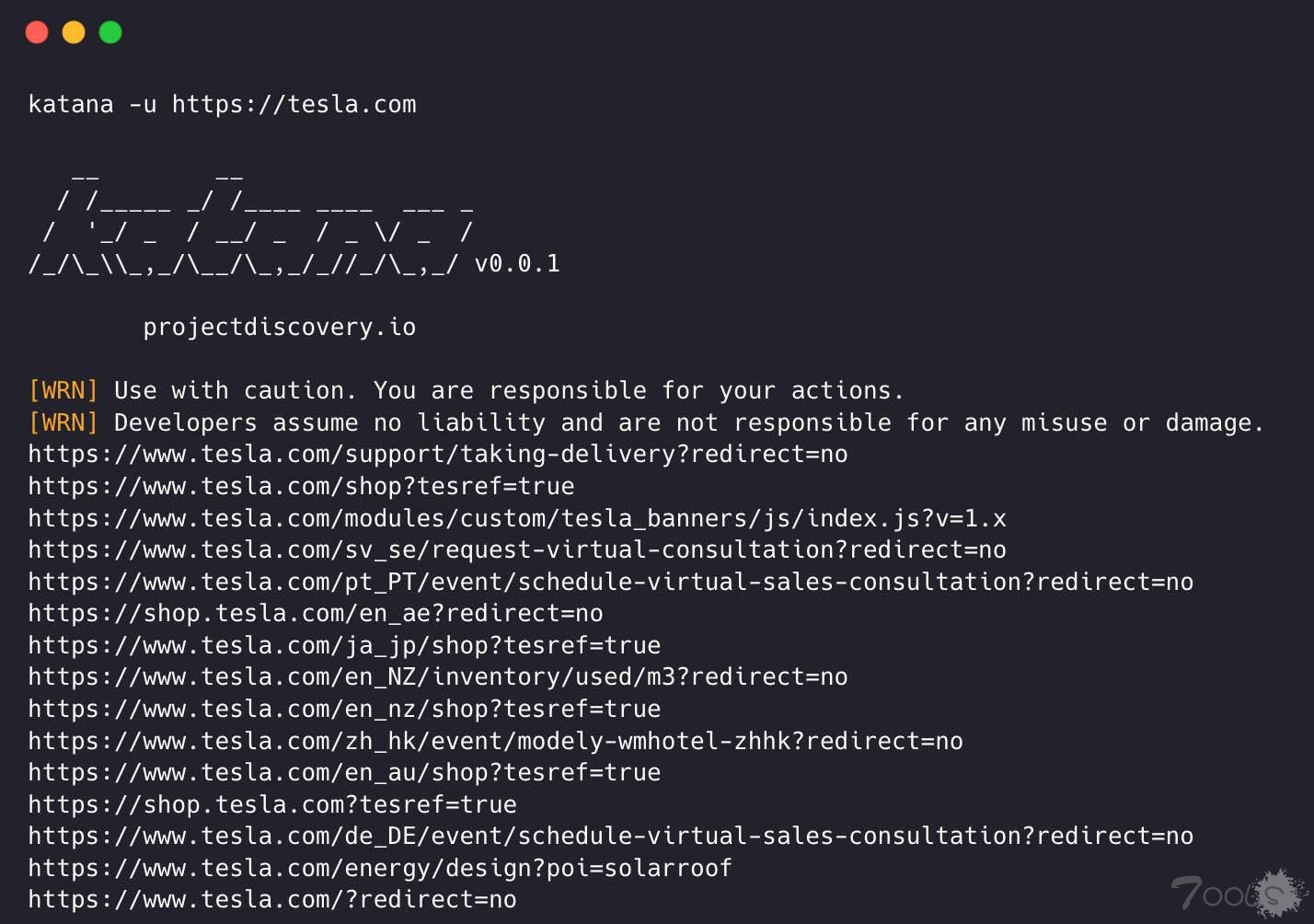Open the de_DE schedule-virtual-sales-consultation URL
Screen dimensions: 1314x924
(611, 836)
